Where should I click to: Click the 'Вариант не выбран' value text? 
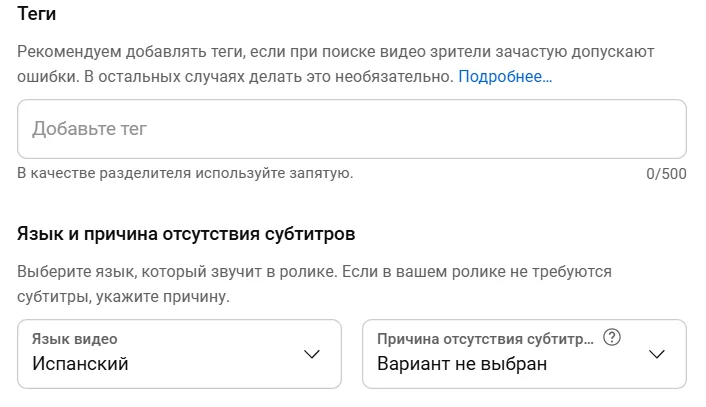click(462, 364)
